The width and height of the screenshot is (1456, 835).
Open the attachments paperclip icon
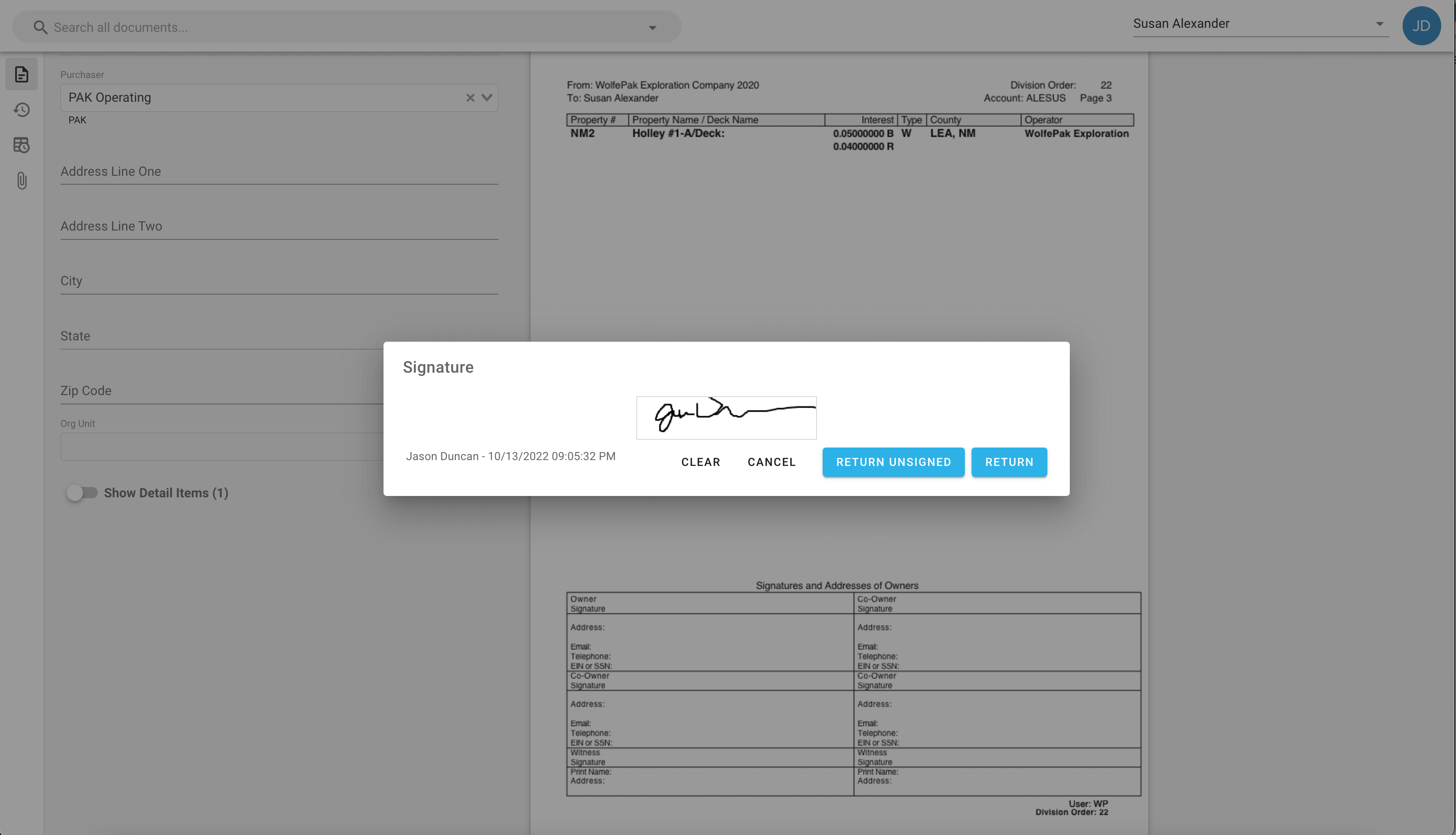[x=21, y=181]
